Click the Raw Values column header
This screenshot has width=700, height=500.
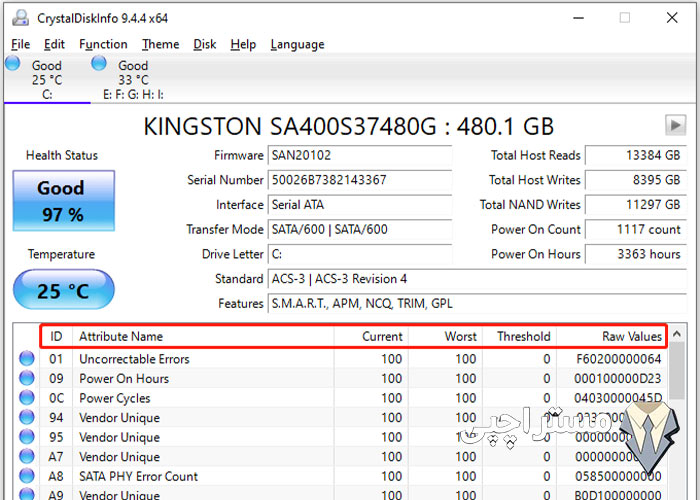point(612,336)
